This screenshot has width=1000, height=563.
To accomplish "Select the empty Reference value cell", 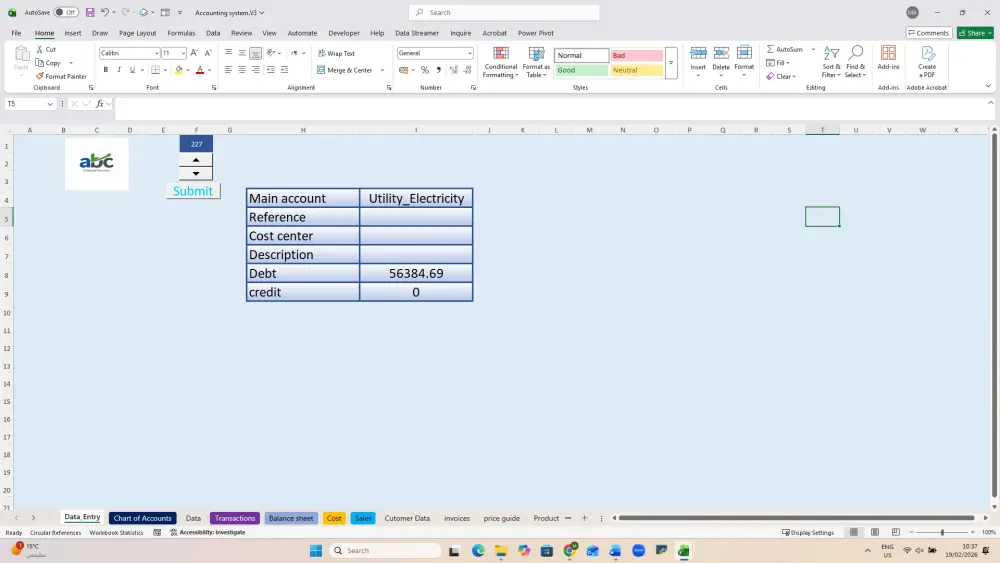I will (x=416, y=217).
